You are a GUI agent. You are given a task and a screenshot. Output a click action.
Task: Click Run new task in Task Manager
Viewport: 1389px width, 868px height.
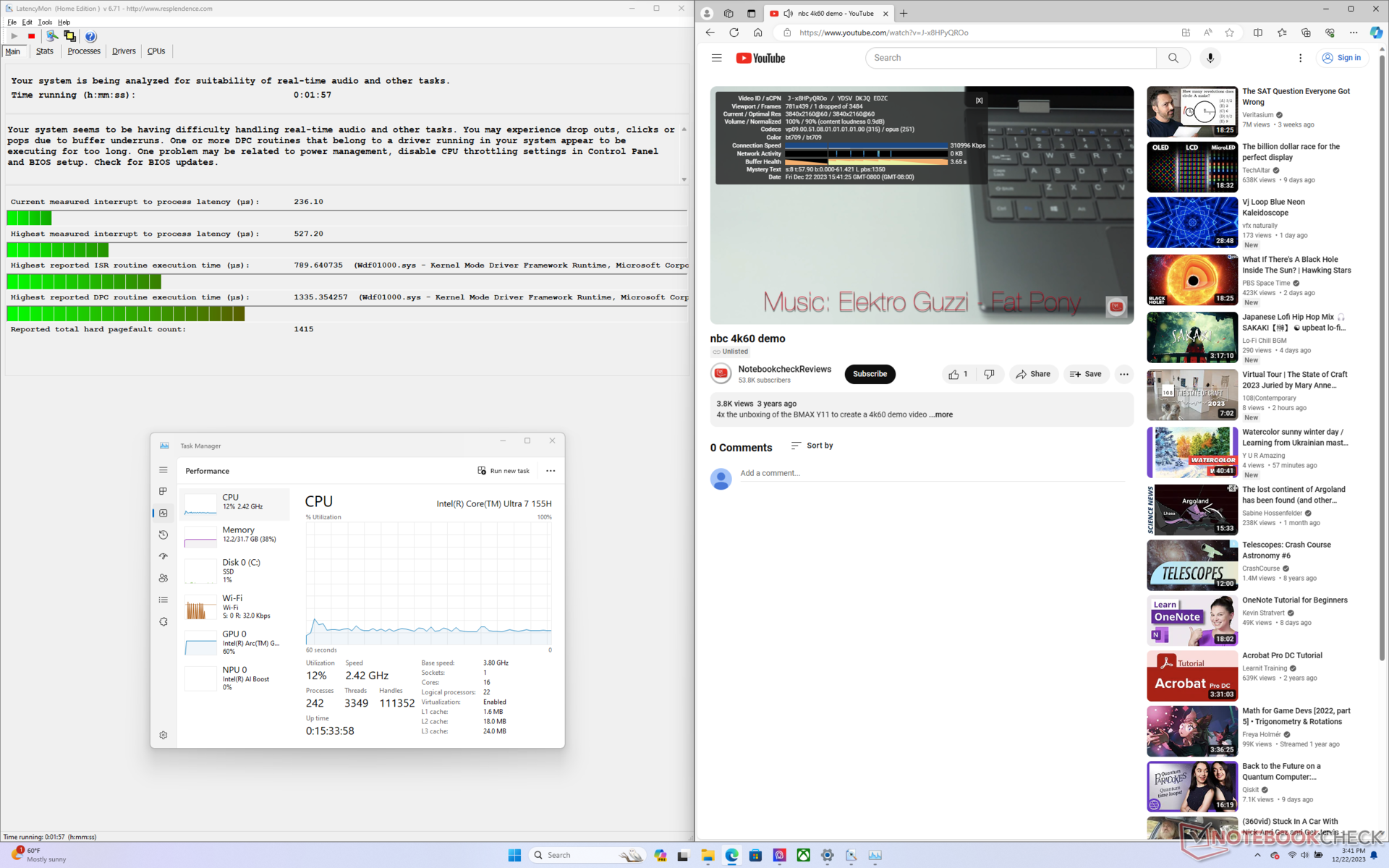(504, 471)
